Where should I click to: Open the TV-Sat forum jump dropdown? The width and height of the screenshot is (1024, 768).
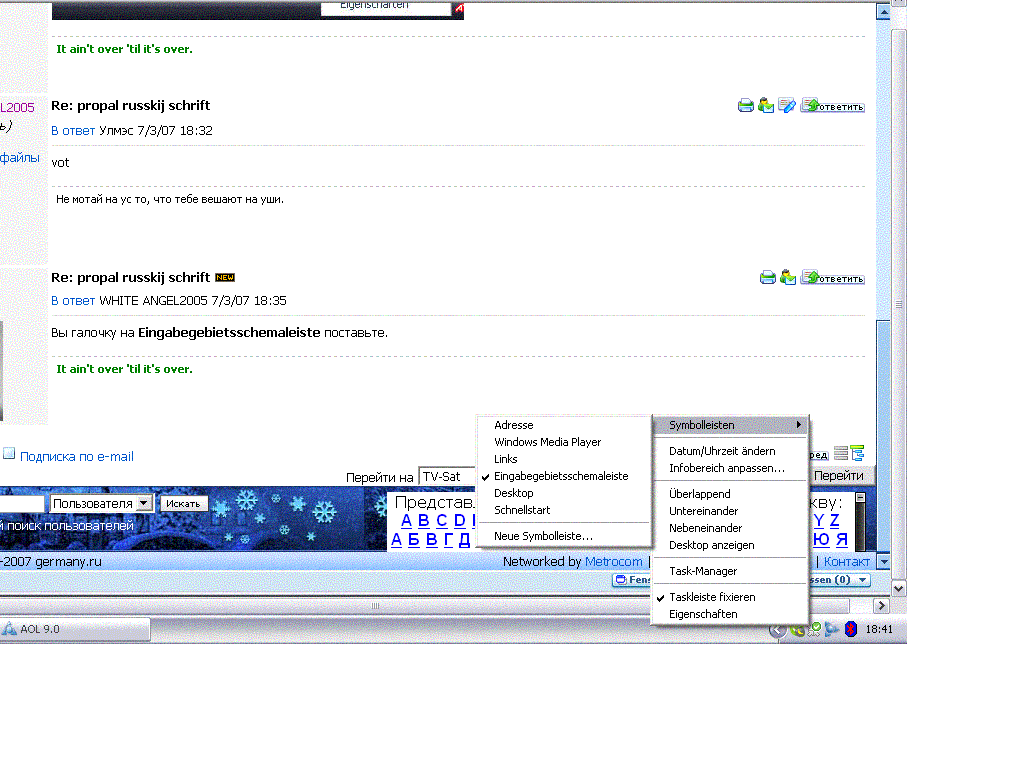click(x=447, y=477)
